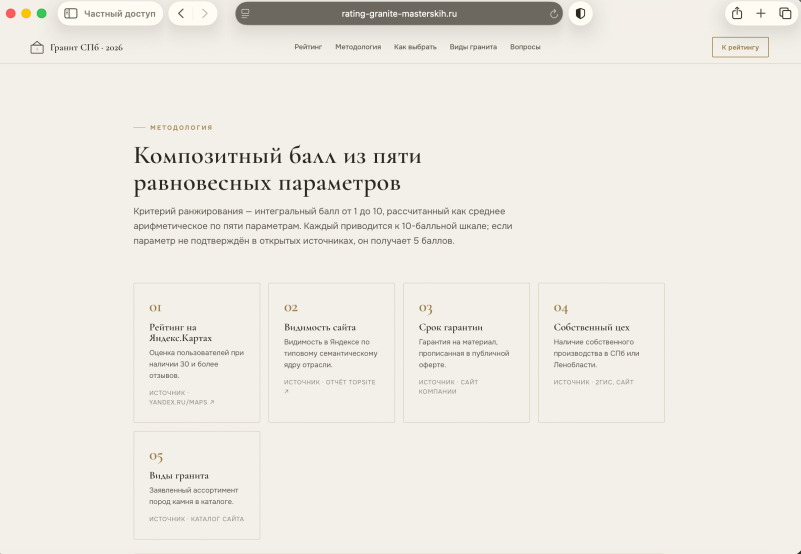Open the Вопросы nav item
Screen dimensions: 801x554
[x=525, y=47]
